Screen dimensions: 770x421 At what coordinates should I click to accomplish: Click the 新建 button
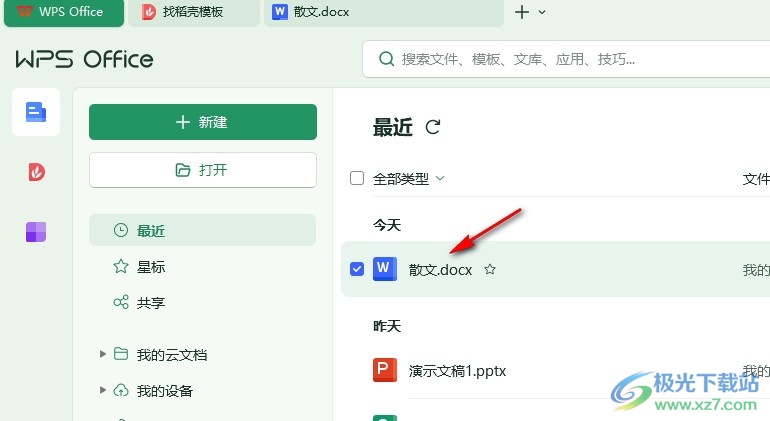[x=203, y=122]
